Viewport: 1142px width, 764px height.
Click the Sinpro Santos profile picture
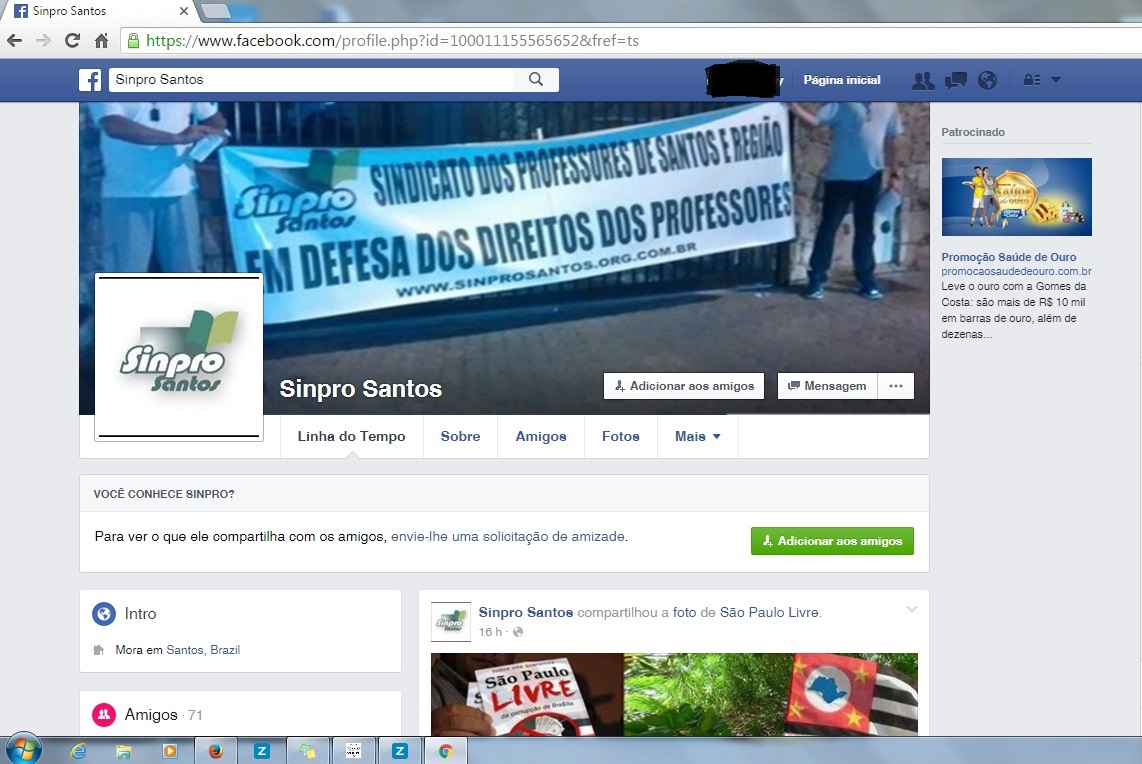point(179,357)
